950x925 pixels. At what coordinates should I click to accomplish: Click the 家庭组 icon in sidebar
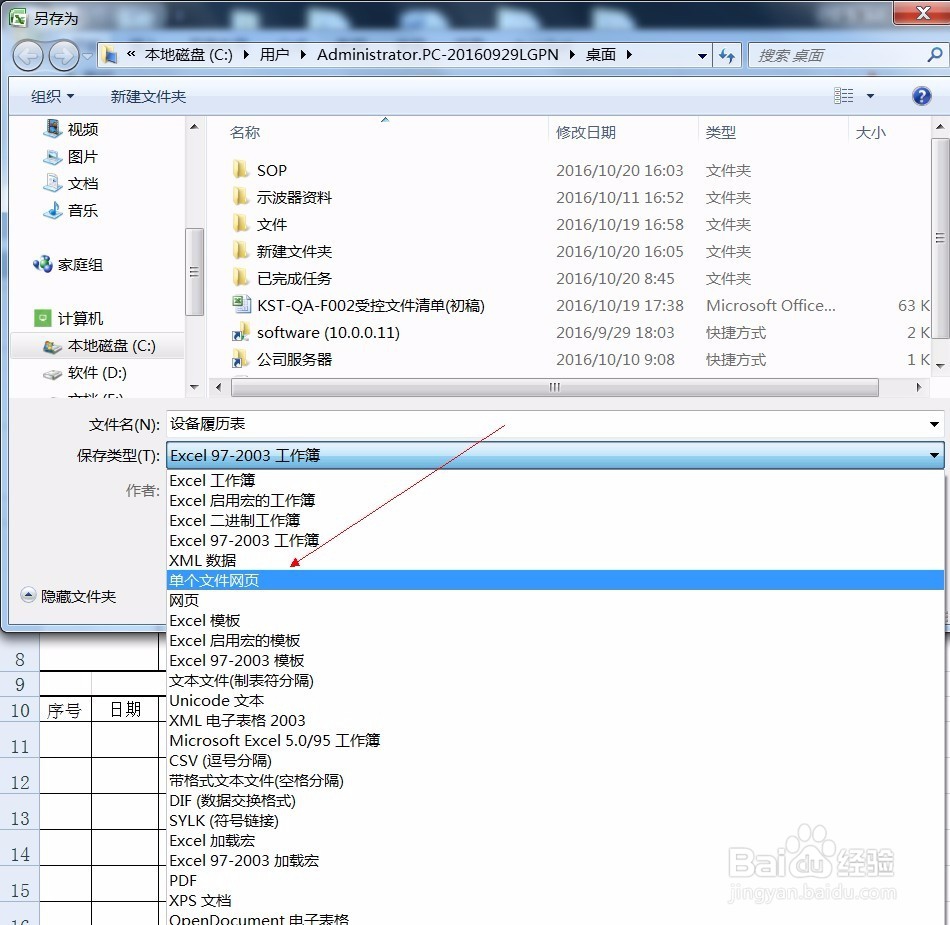point(43,264)
